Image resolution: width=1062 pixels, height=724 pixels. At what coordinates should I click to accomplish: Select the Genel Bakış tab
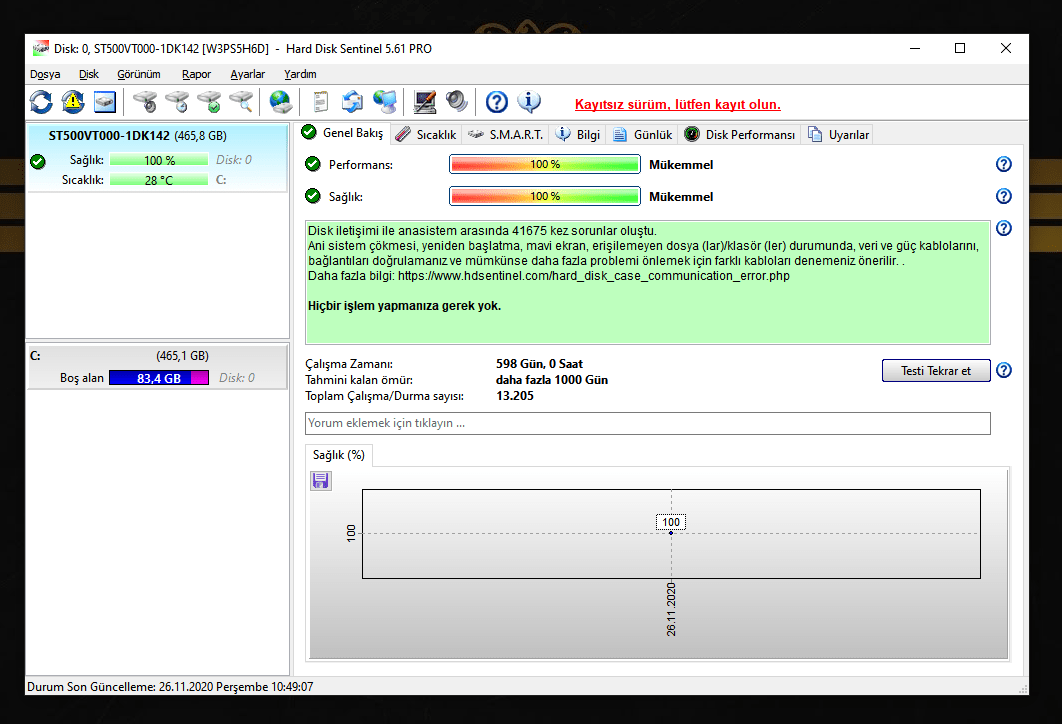(x=343, y=133)
